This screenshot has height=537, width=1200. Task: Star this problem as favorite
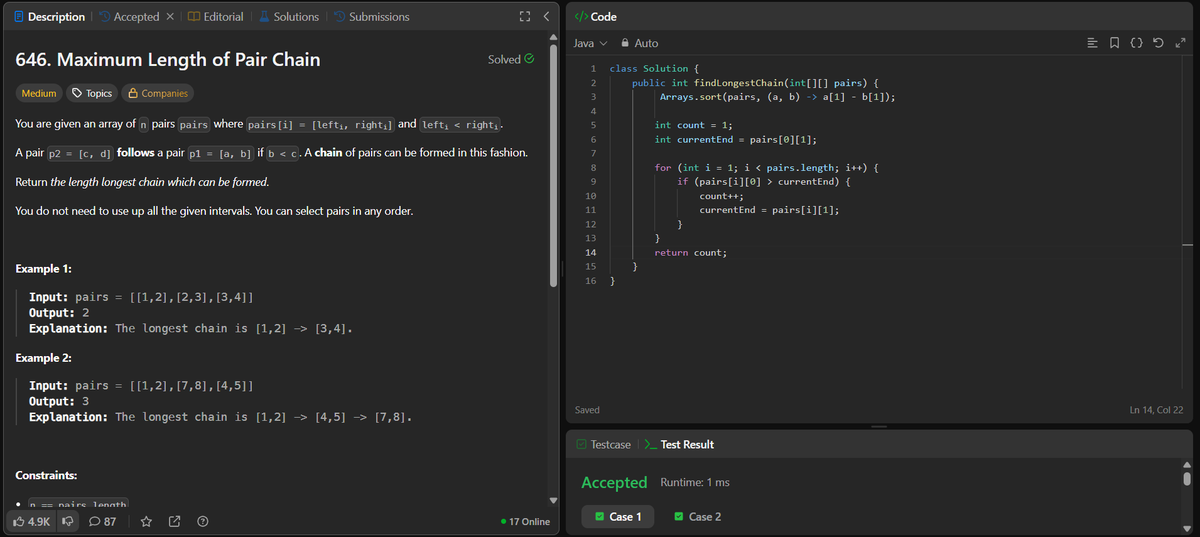[x=146, y=521]
